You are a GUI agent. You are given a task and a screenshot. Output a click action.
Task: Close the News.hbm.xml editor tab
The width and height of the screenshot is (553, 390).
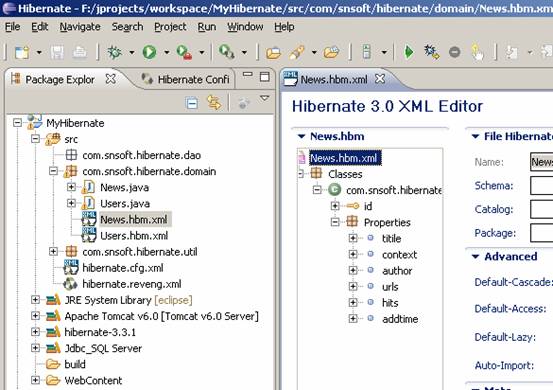(x=380, y=79)
